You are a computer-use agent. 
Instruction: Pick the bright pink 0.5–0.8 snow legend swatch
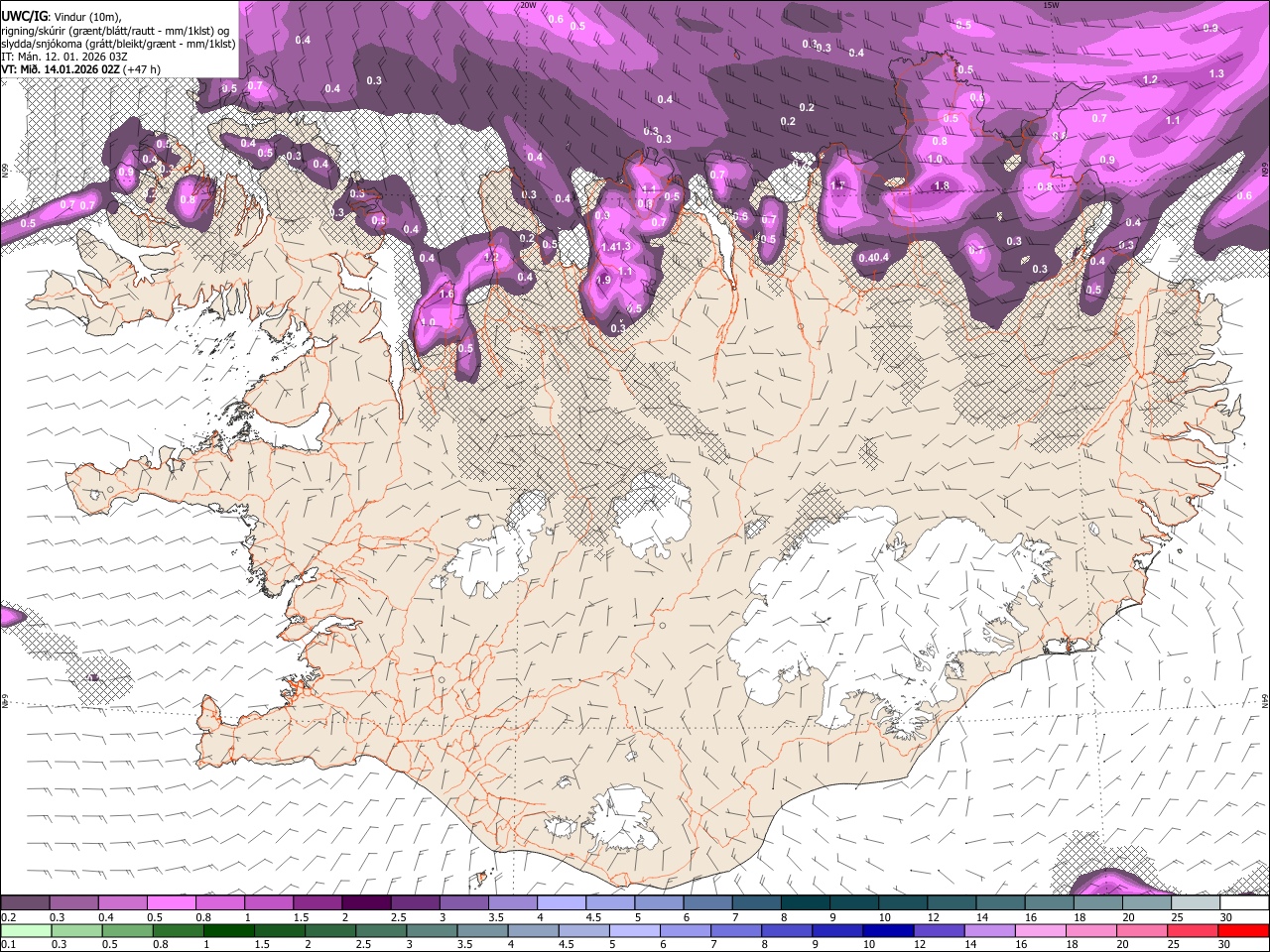pyautogui.click(x=171, y=903)
